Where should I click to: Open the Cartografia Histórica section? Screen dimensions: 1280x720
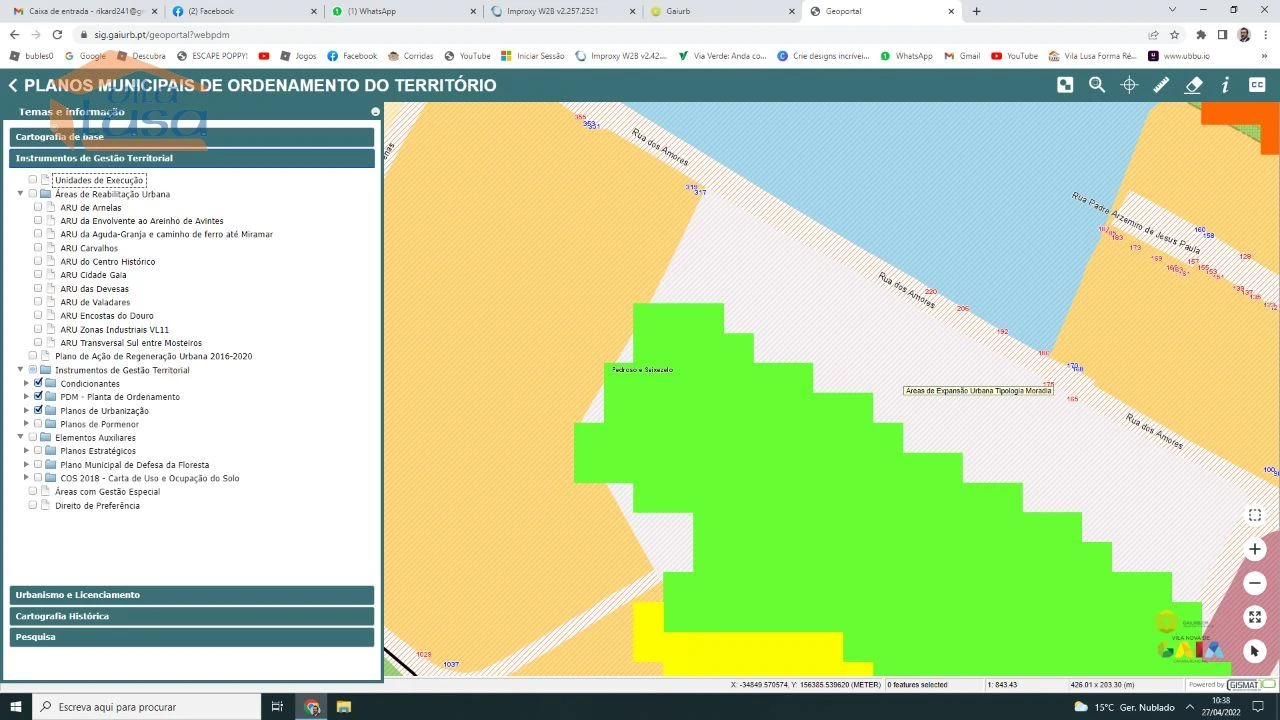click(192, 616)
